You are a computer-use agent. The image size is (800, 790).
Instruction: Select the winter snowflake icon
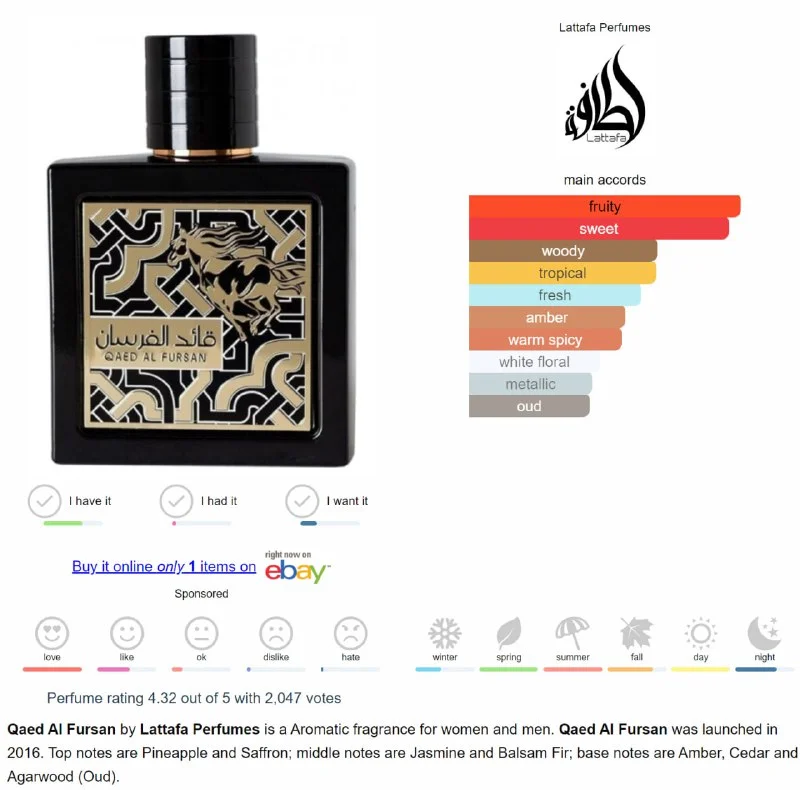click(x=445, y=633)
